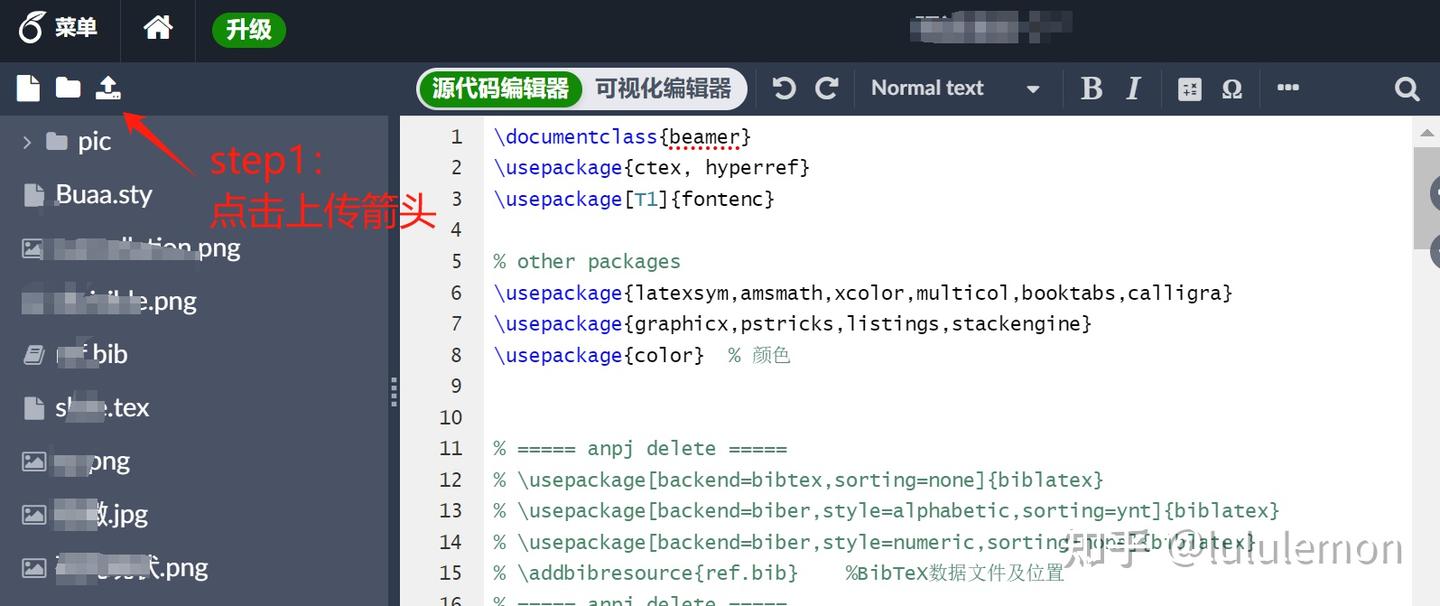Click the home icon in top bar

click(x=158, y=28)
